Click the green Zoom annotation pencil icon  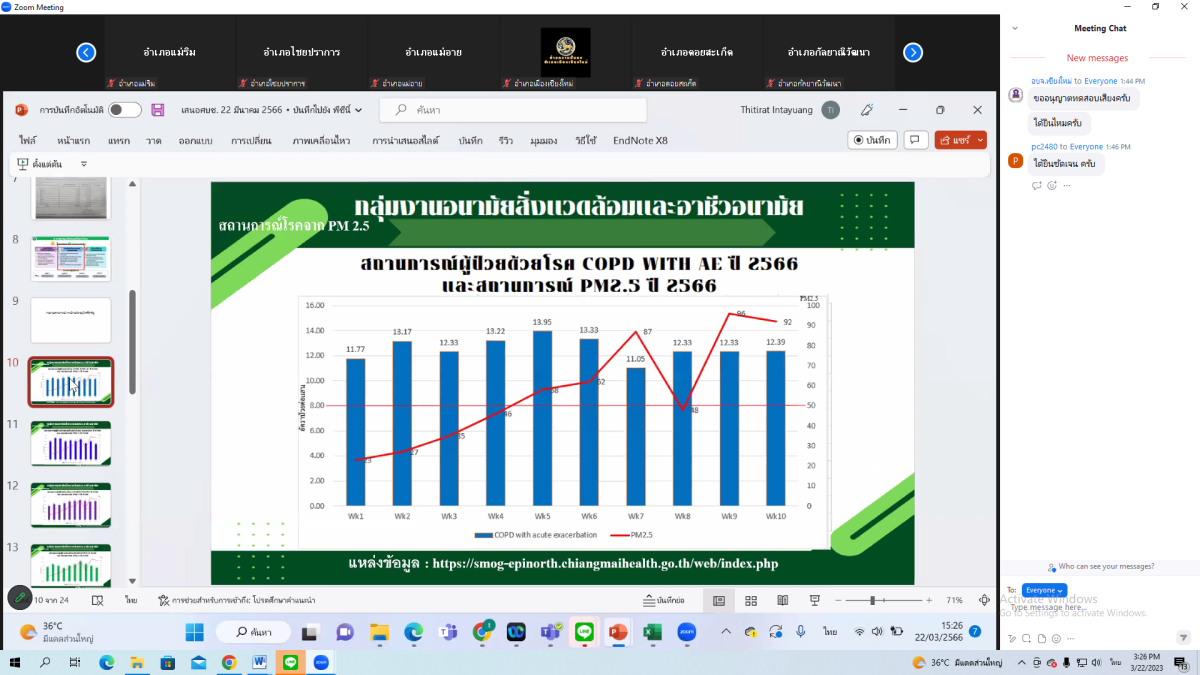18,597
